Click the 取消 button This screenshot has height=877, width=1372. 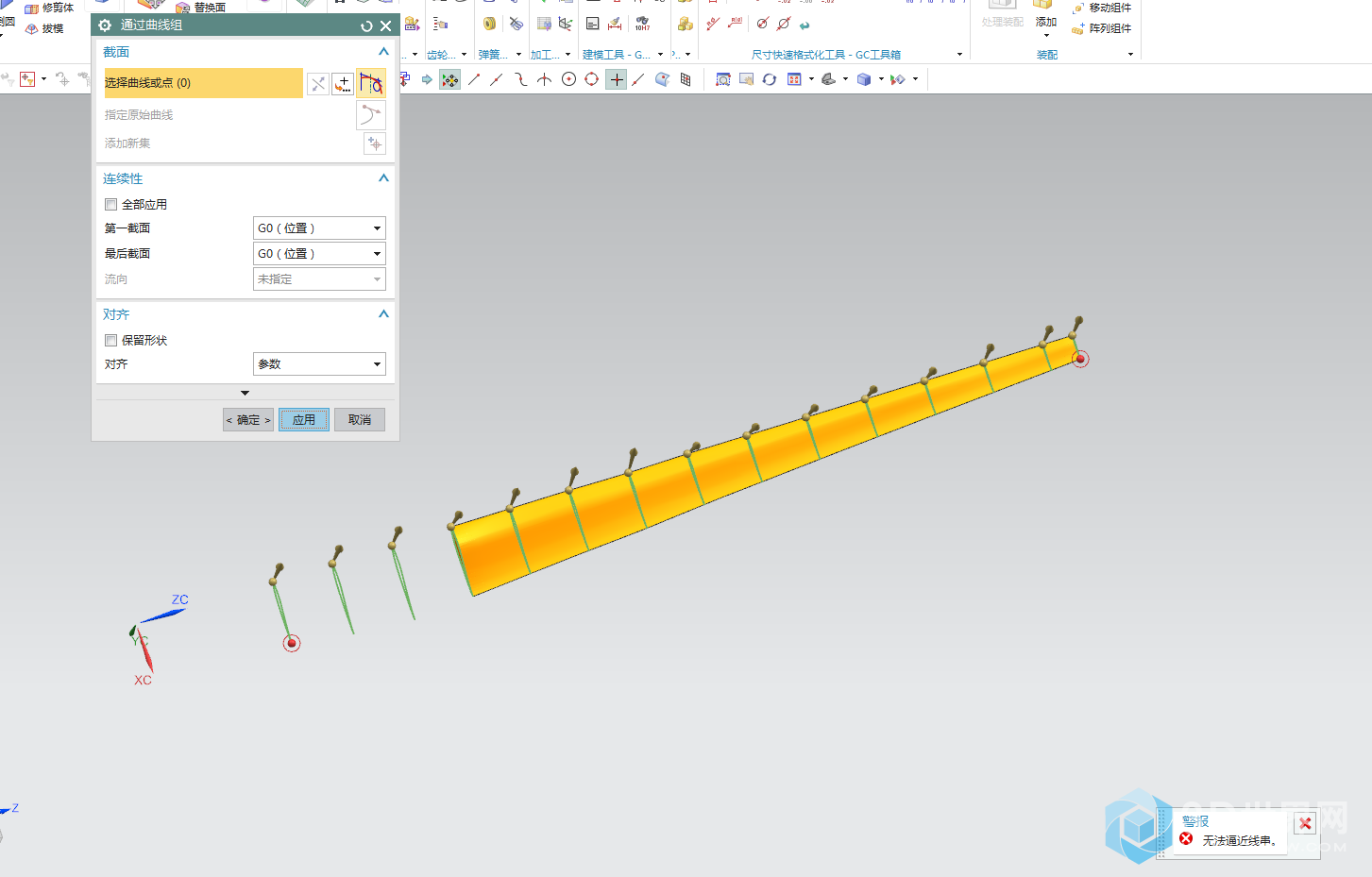tap(360, 420)
